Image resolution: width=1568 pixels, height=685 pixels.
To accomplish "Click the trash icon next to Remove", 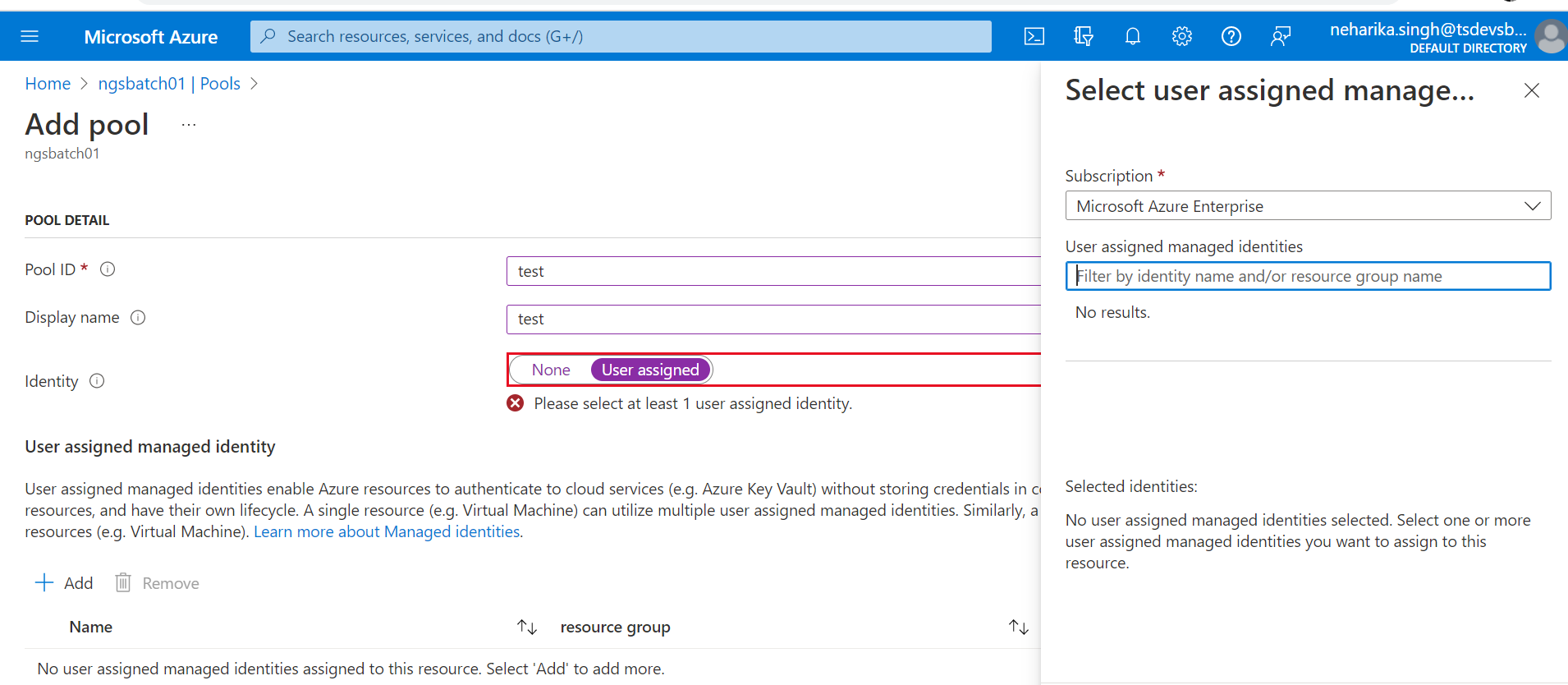I will tap(123, 583).
